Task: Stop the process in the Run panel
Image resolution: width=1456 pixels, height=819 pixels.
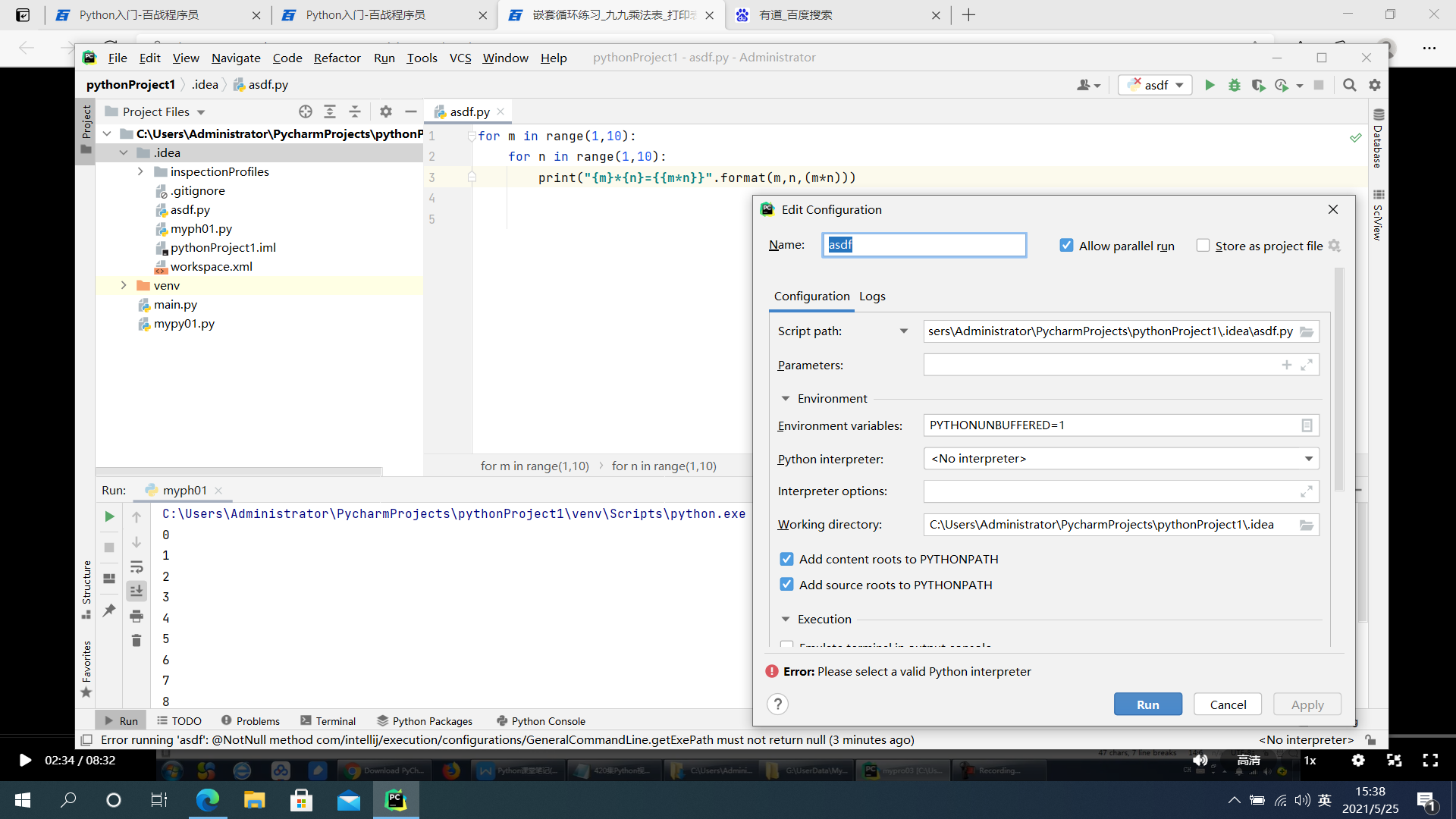Action: 109,547
